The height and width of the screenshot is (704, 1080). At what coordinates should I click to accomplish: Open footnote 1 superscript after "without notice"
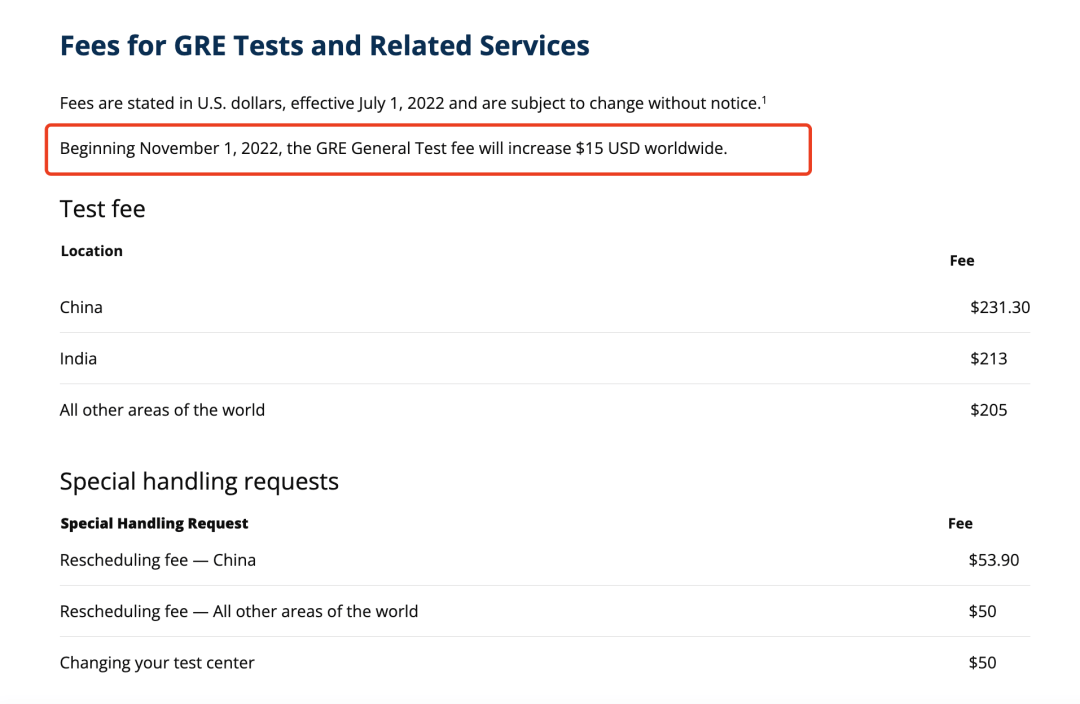pyautogui.click(x=764, y=99)
